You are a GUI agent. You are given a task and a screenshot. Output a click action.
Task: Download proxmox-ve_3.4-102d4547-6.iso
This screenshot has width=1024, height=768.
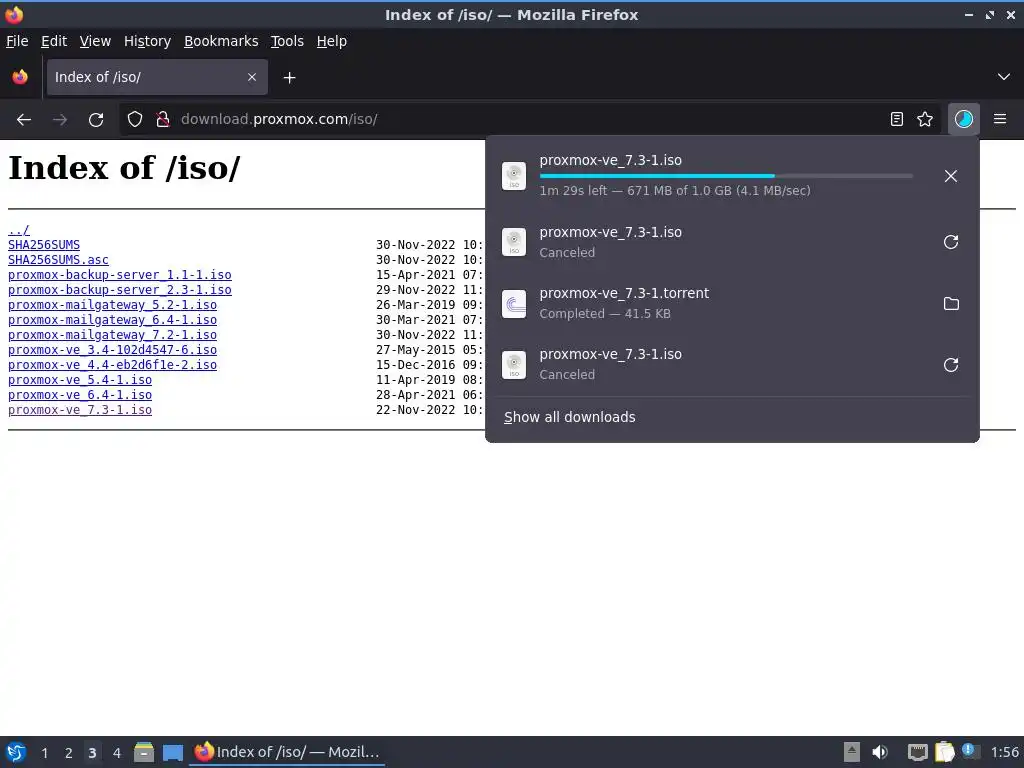click(x=112, y=350)
